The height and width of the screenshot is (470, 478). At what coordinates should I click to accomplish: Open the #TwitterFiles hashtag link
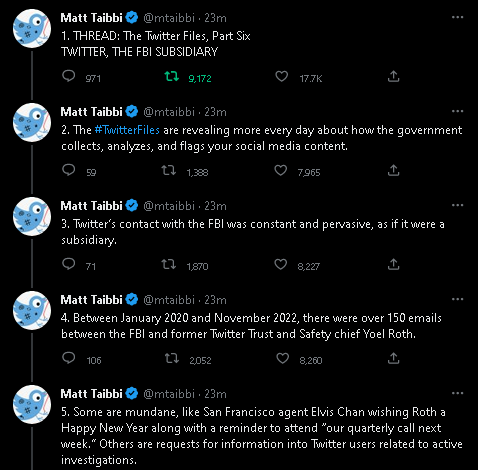[x=127, y=130]
